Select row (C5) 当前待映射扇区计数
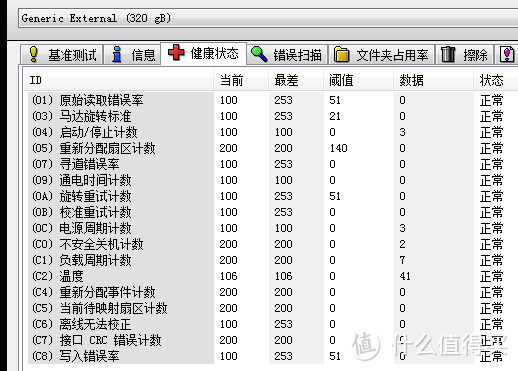The width and height of the screenshot is (518, 371). click(x=272, y=308)
